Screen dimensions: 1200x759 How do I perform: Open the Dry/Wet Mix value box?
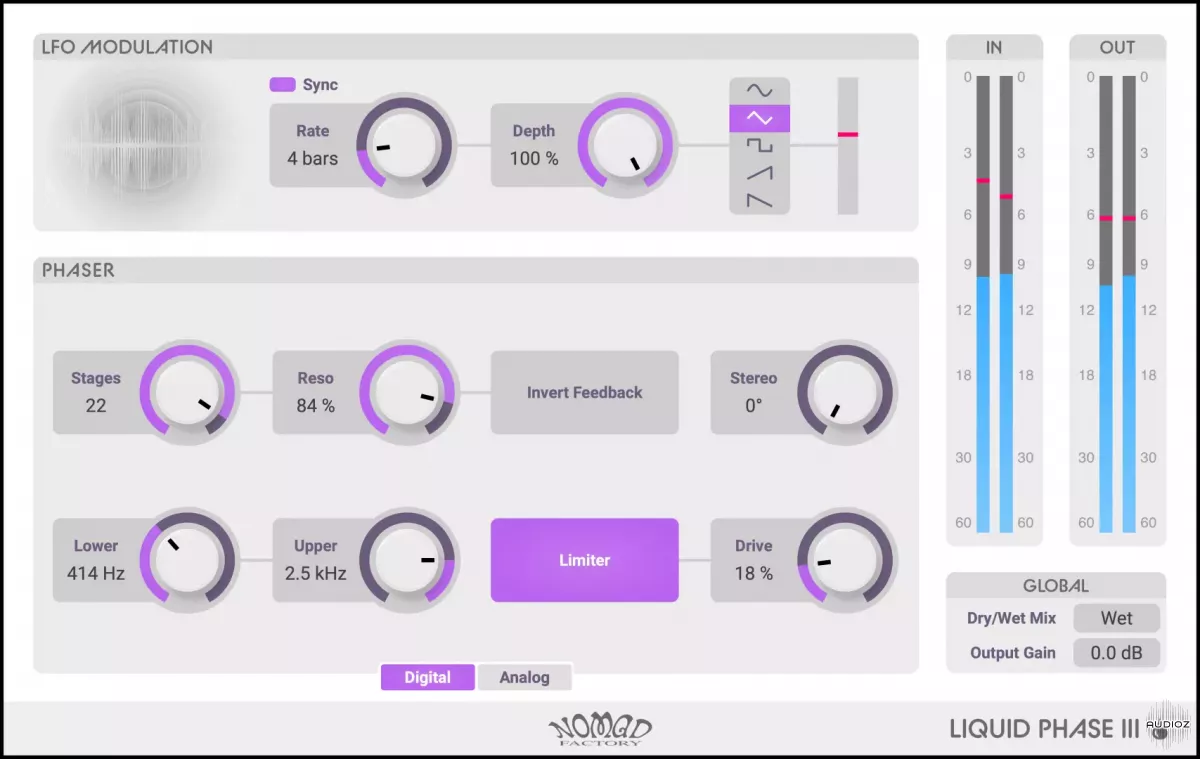pos(1116,618)
